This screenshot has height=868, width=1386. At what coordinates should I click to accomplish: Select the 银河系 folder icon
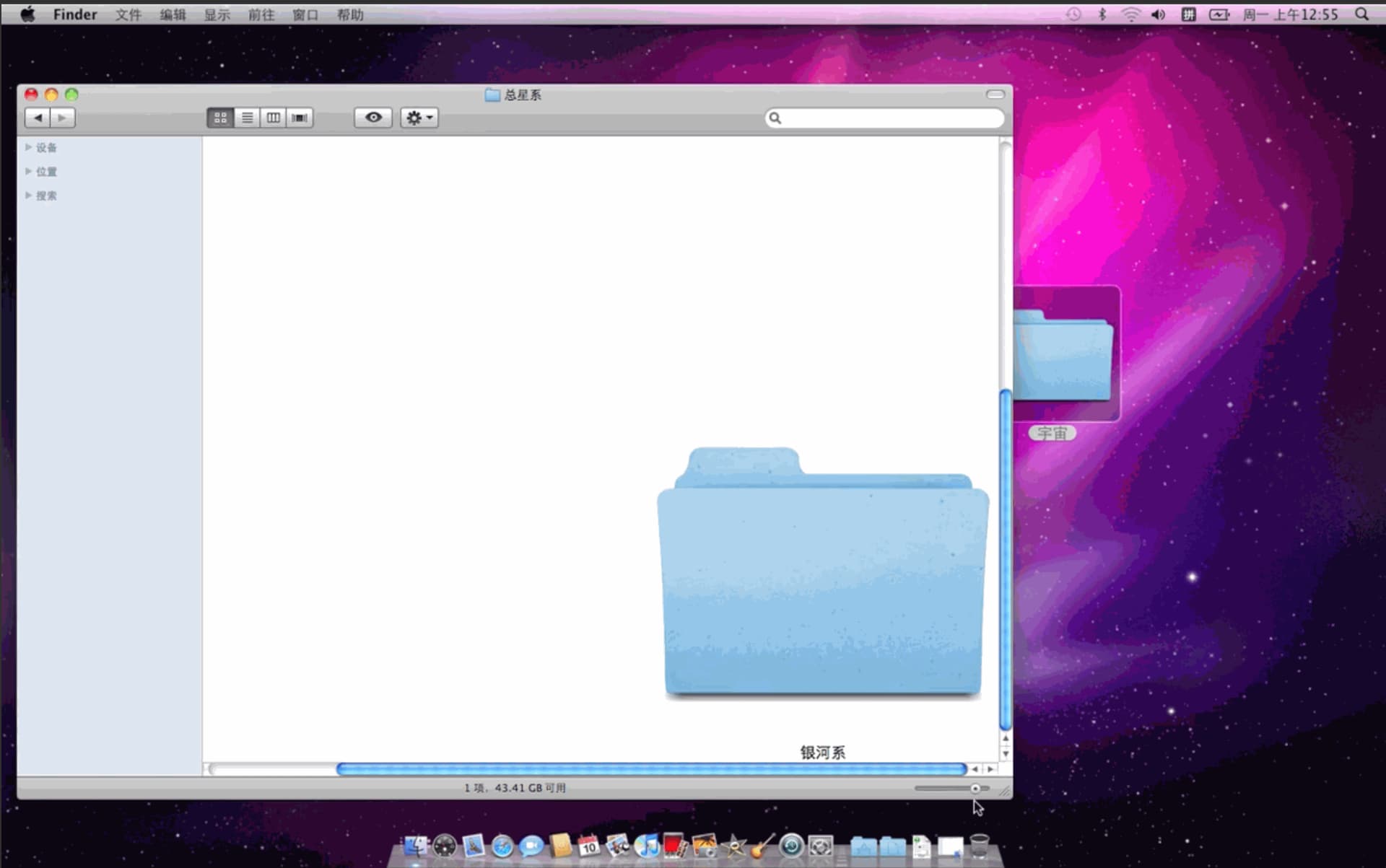(x=823, y=573)
